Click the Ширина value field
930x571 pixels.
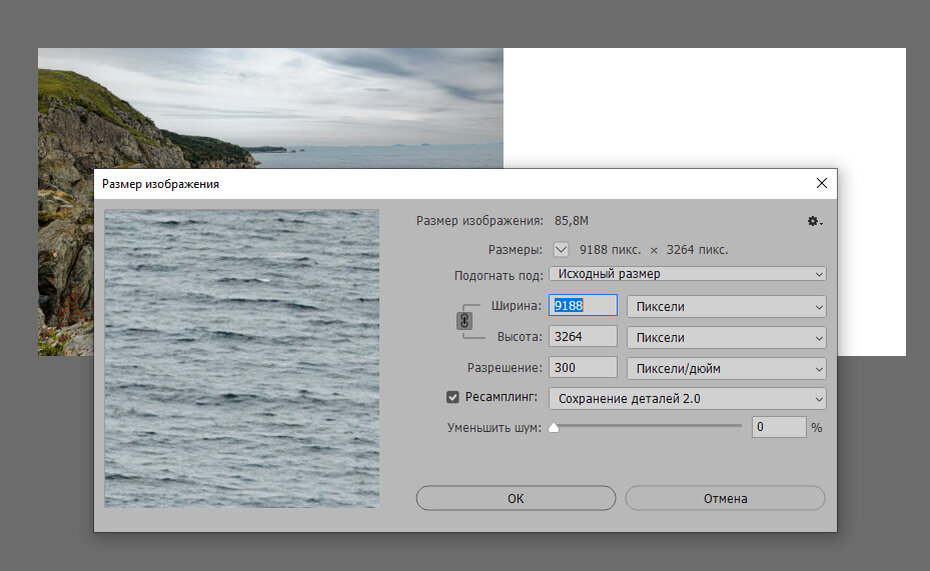tap(583, 305)
